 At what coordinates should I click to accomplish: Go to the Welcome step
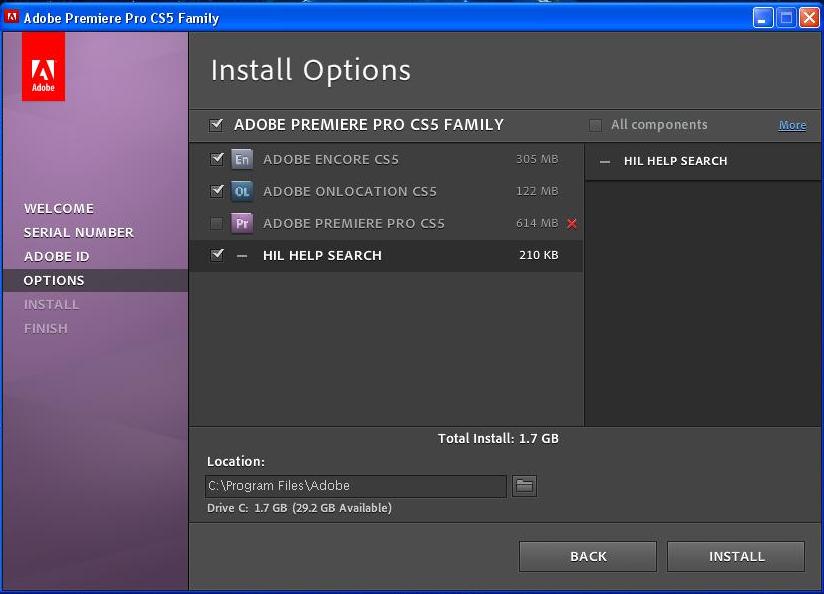(59, 208)
